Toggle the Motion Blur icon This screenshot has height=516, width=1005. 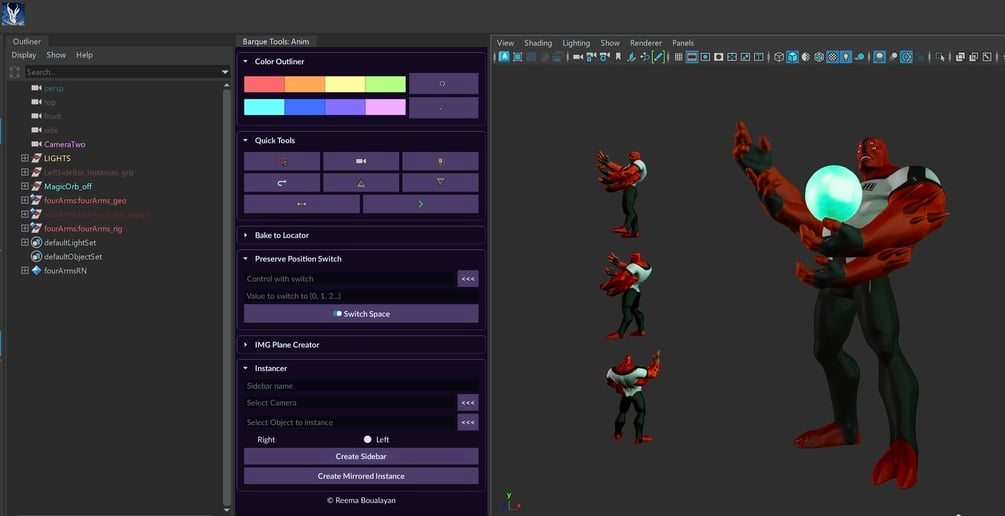click(x=893, y=56)
